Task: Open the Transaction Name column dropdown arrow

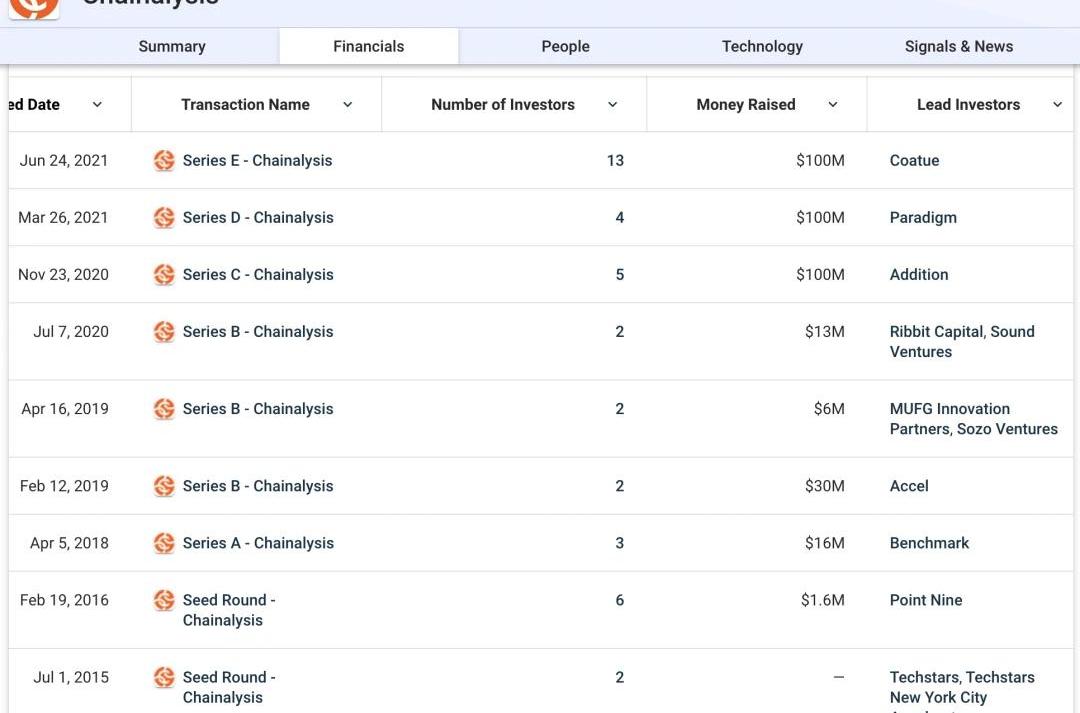Action: point(347,105)
